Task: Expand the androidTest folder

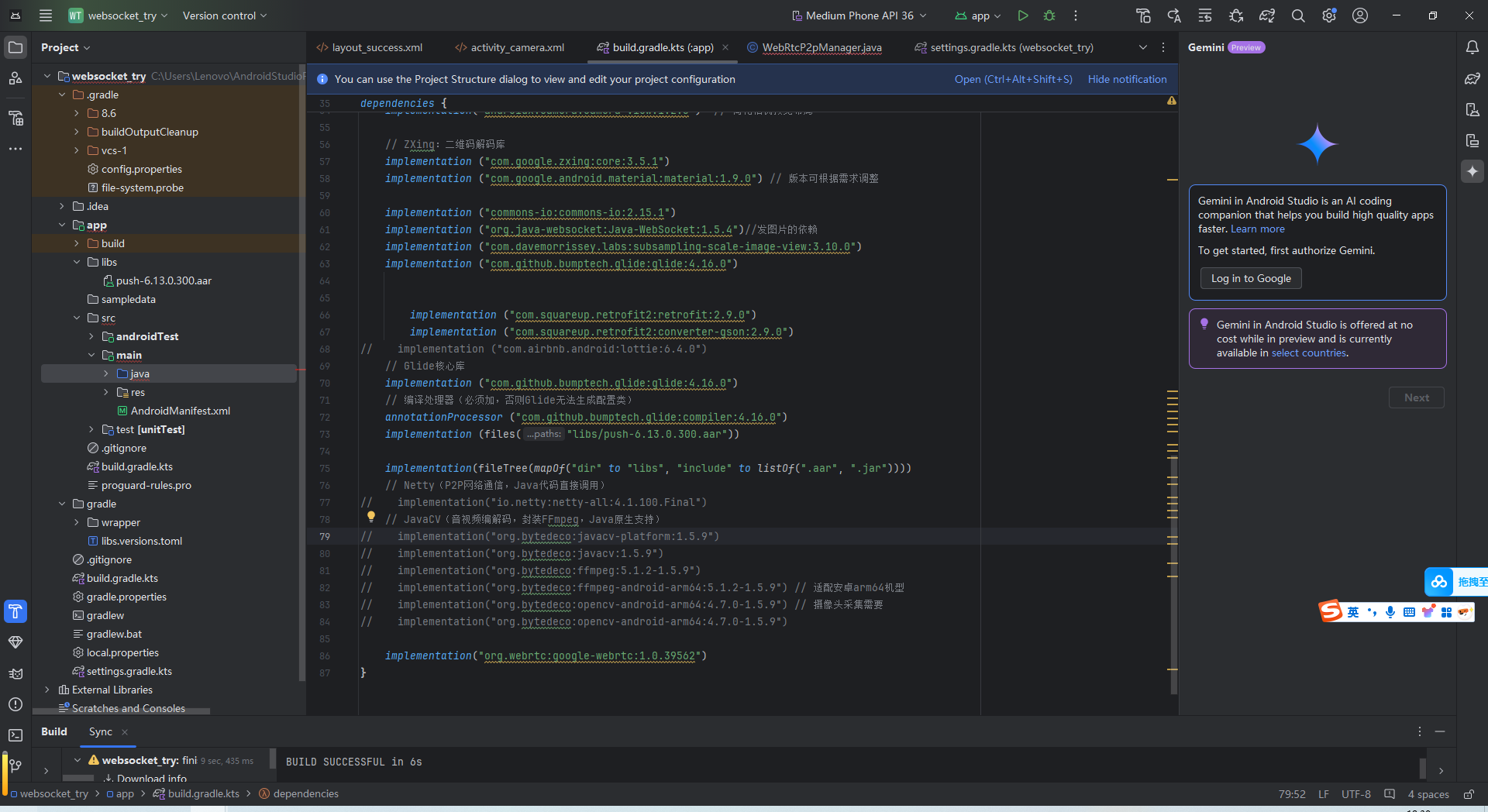Action: click(x=91, y=336)
